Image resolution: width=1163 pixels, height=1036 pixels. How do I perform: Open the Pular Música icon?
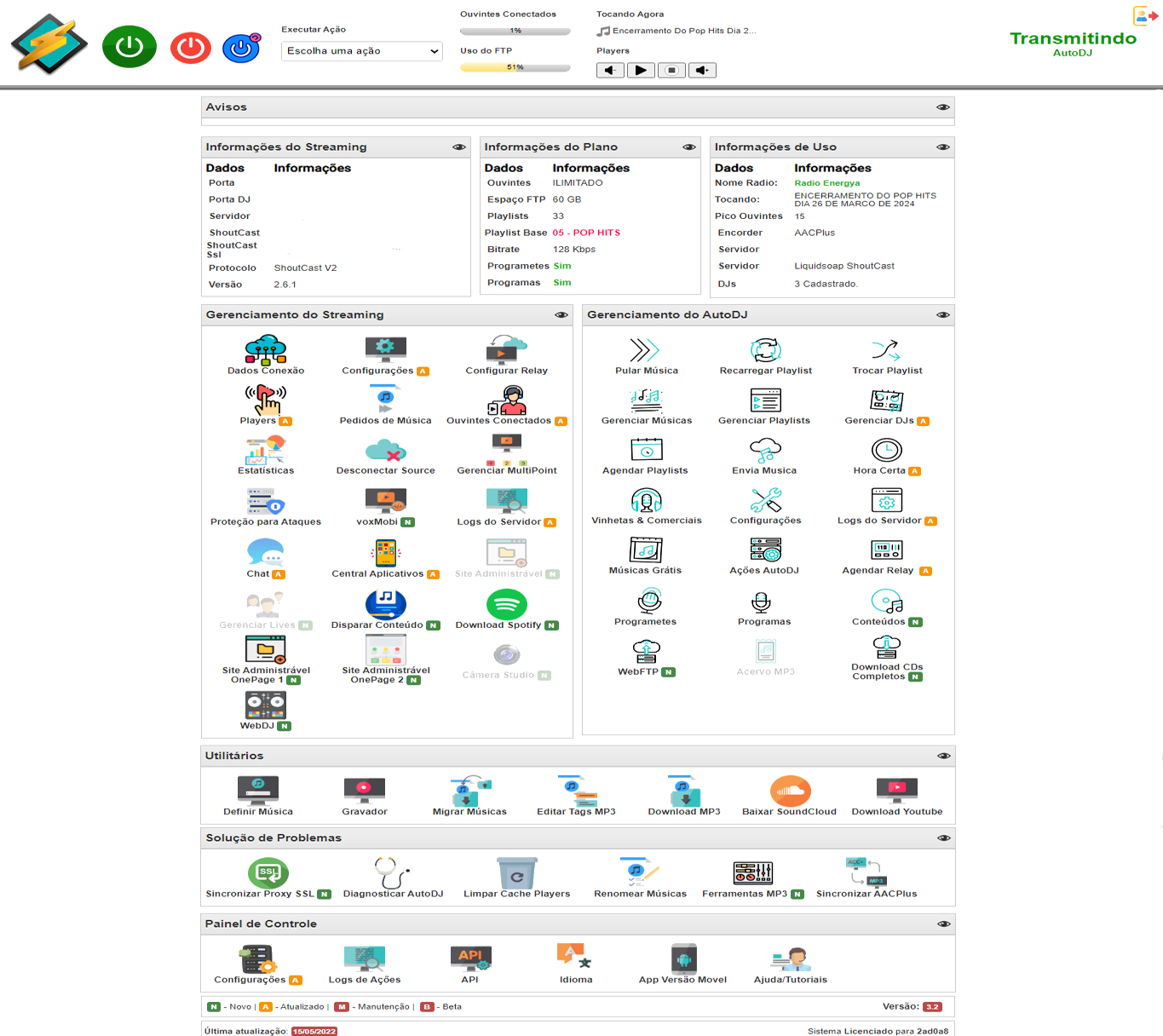point(645,350)
